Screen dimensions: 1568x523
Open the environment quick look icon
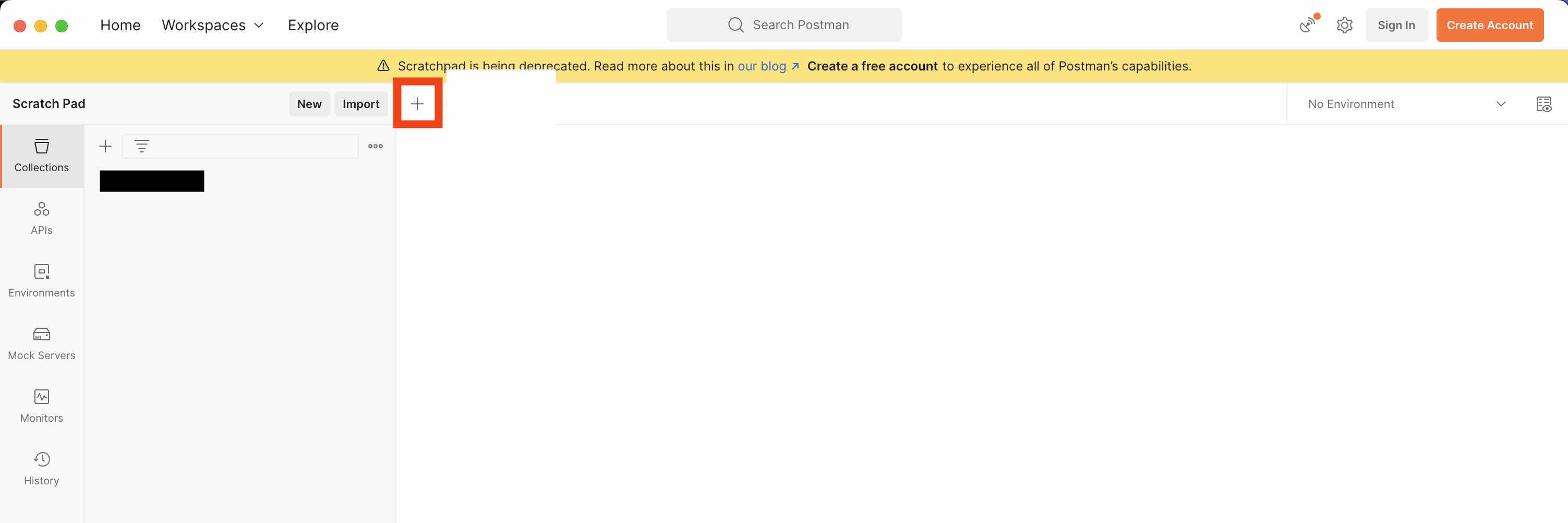click(1543, 104)
